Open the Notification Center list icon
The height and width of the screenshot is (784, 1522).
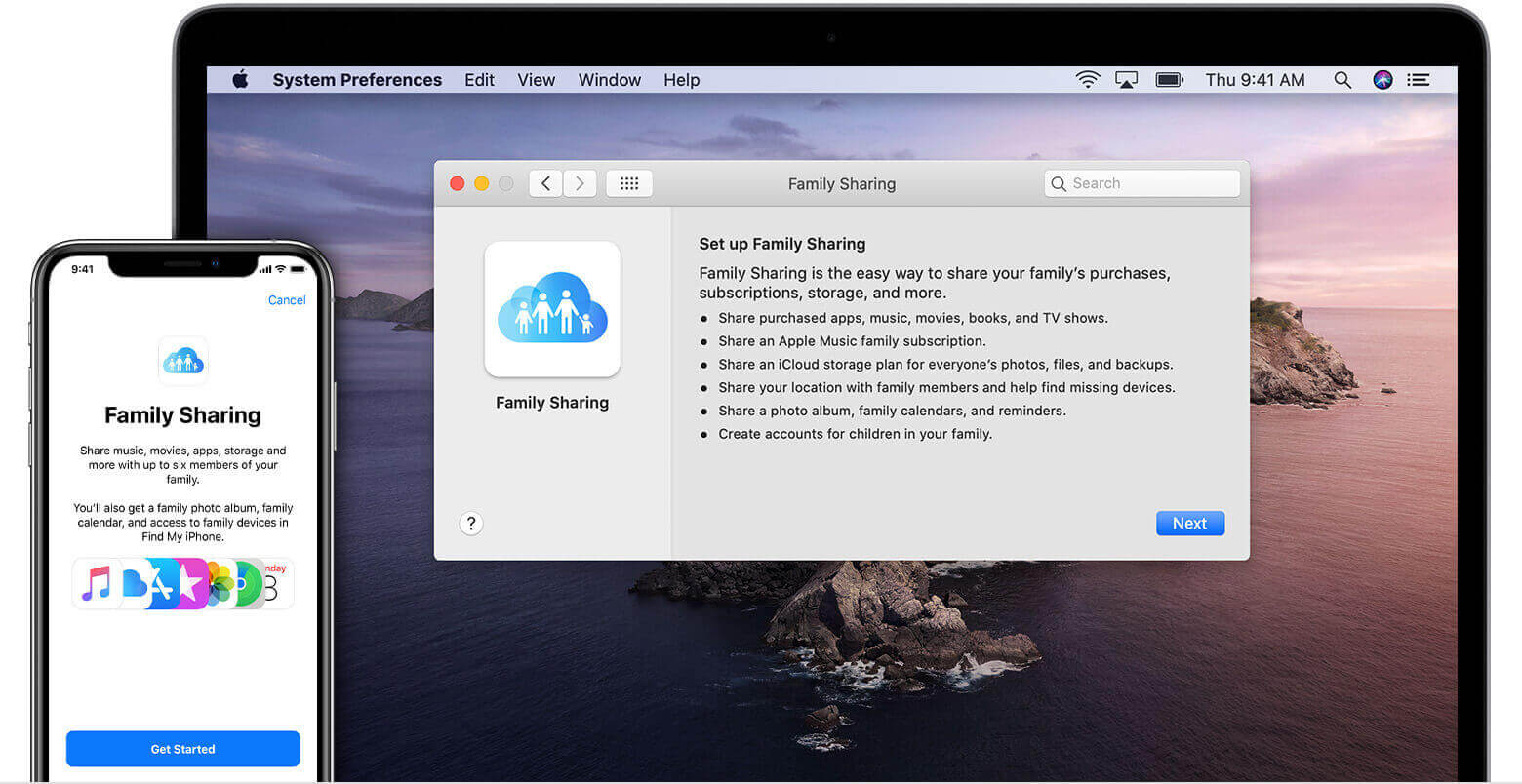tap(1419, 80)
